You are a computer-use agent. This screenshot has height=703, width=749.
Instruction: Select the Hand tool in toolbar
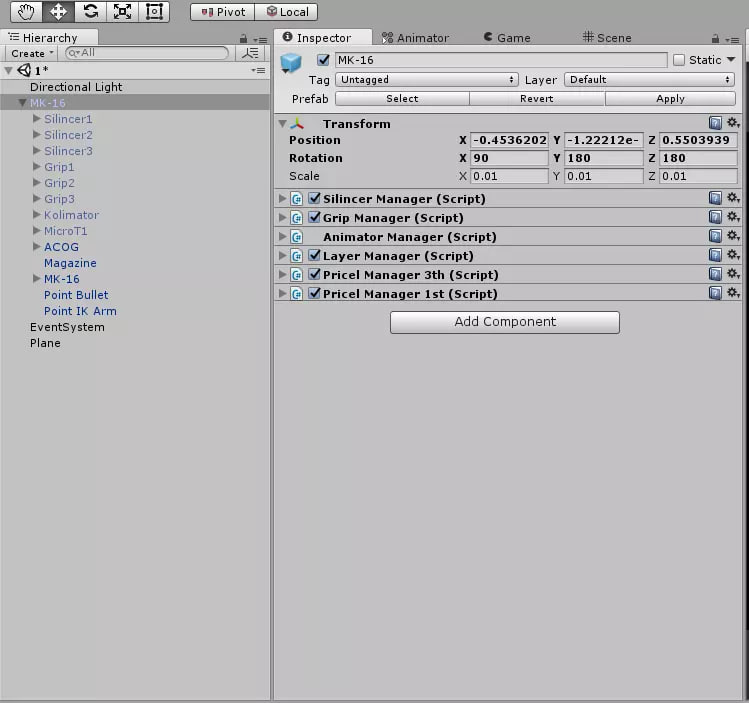[27, 12]
